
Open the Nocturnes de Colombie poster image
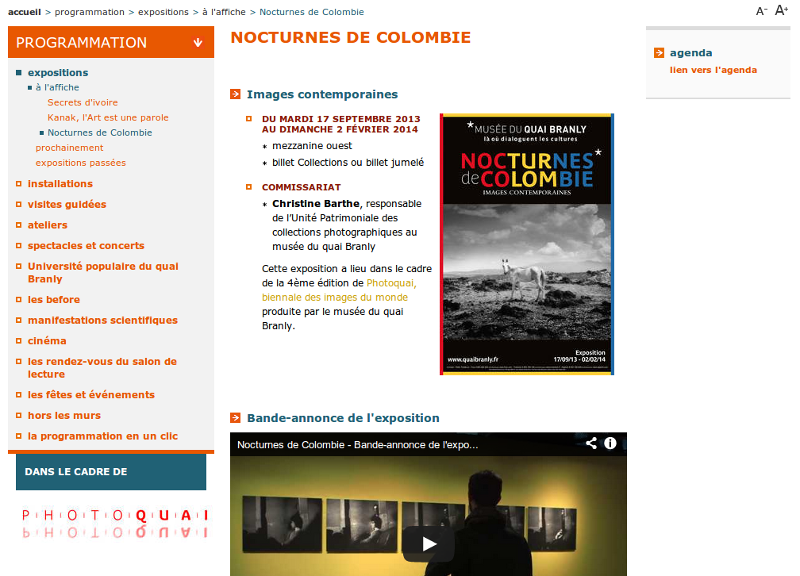pyautogui.click(x=527, y=244)
